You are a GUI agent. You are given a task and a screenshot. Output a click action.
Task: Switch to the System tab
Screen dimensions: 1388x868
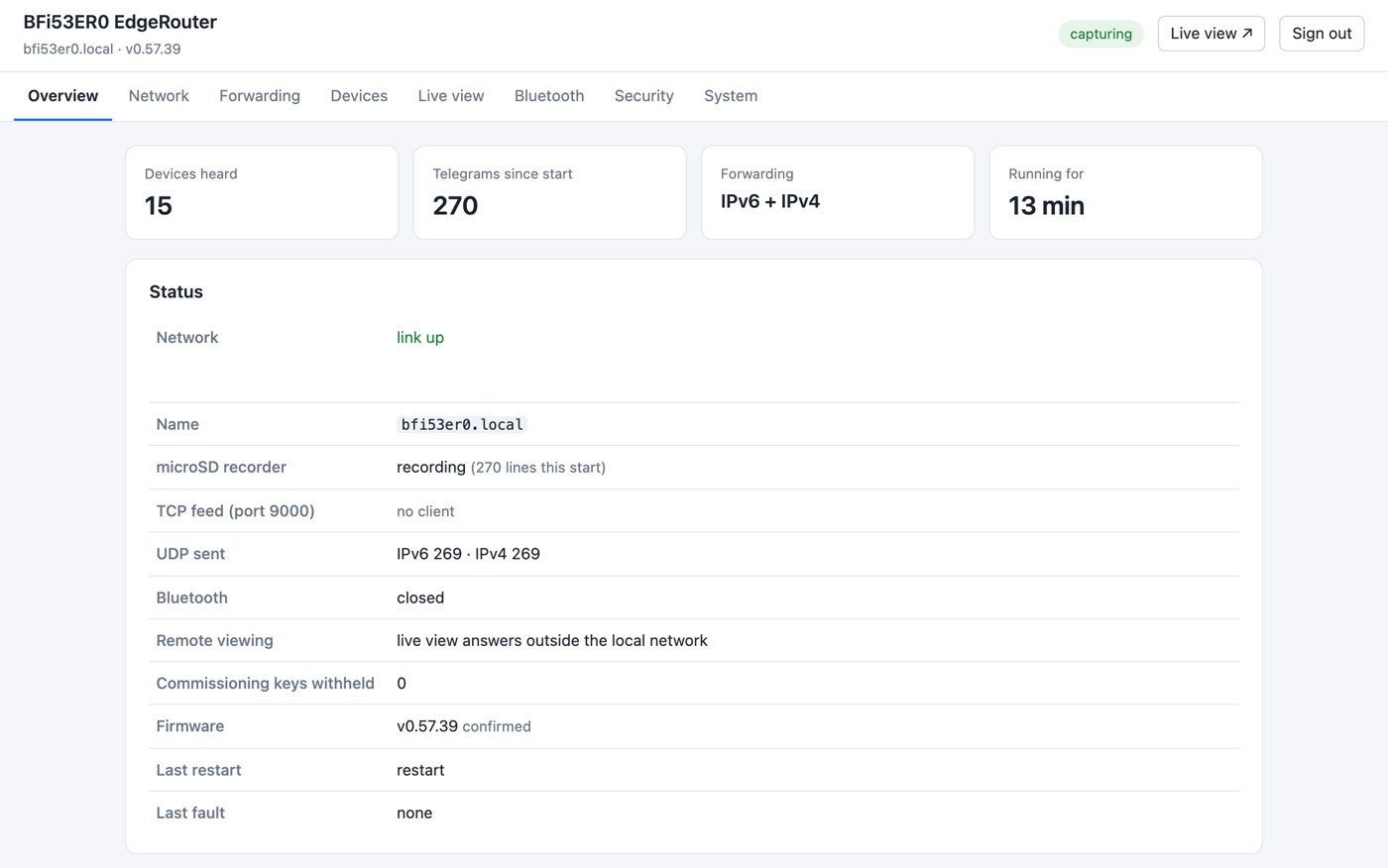pyautogui.click(x=731, y=96)
